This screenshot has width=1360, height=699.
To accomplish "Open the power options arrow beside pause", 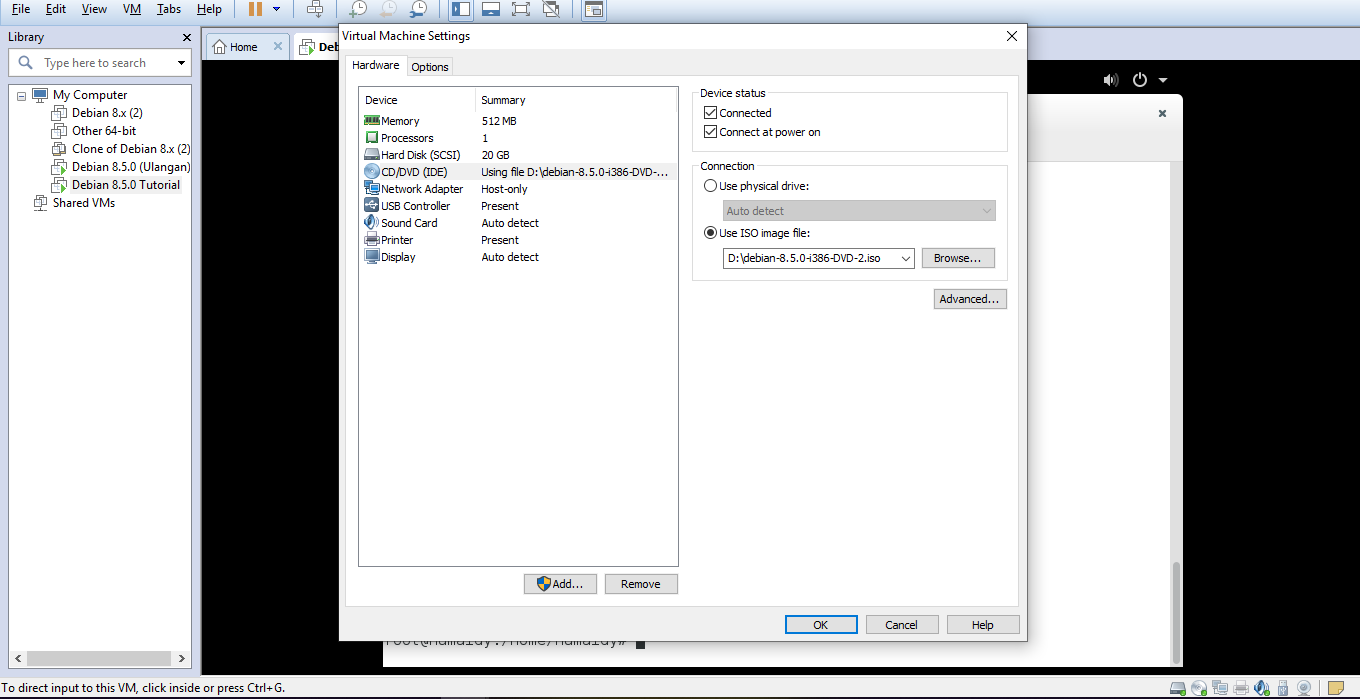I will (277, 9).
